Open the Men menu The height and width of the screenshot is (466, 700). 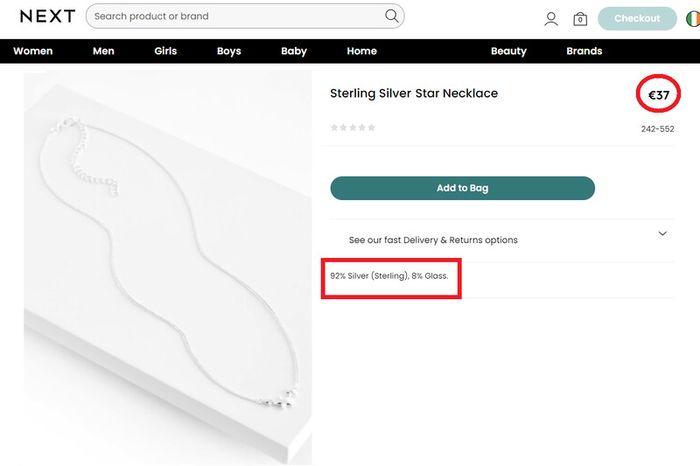coord(104,51)
